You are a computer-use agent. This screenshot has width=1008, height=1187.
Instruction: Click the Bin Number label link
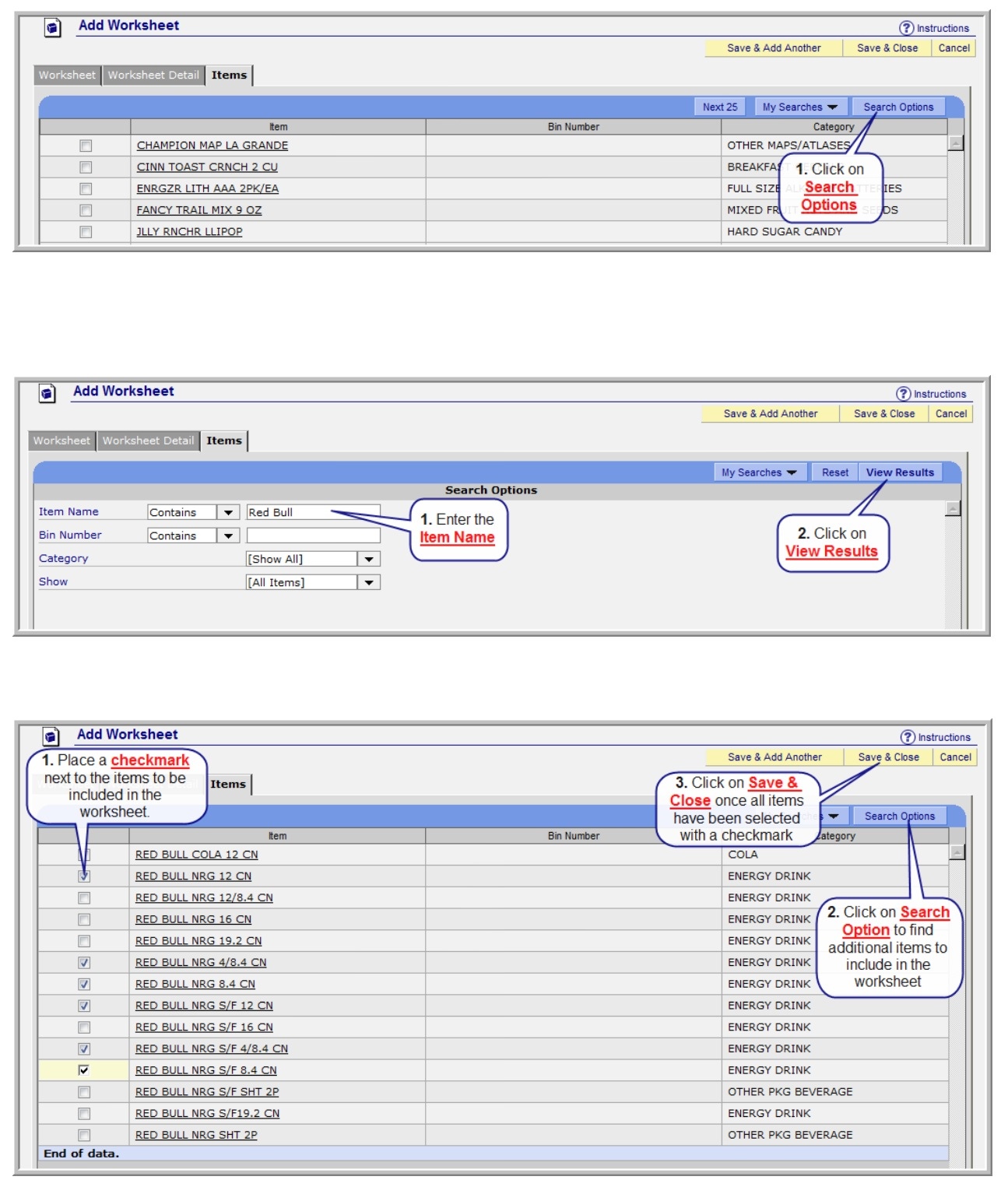tap(70, 536)
